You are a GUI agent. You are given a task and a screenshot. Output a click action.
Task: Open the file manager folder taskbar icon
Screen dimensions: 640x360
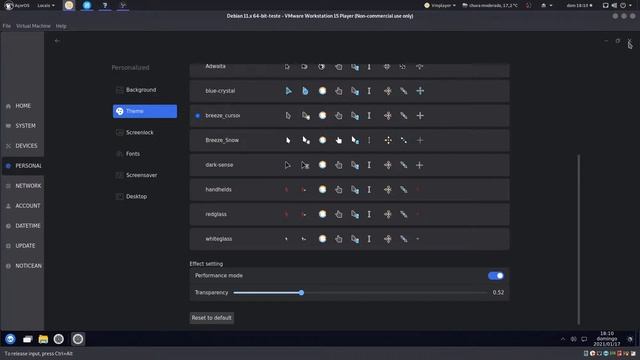tap(43, 339)
